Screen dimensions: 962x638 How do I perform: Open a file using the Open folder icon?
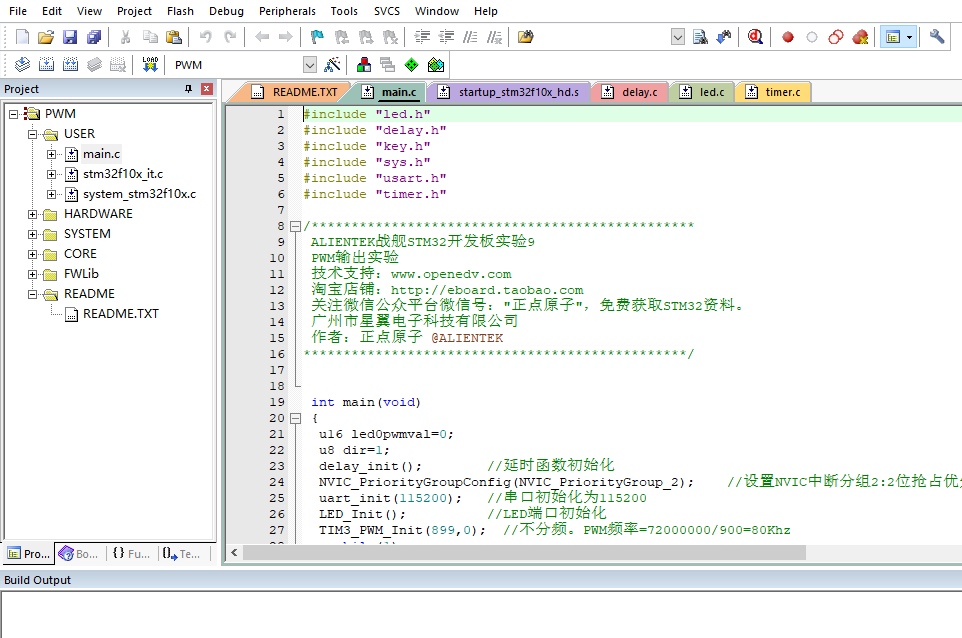[x=45, y=37]
